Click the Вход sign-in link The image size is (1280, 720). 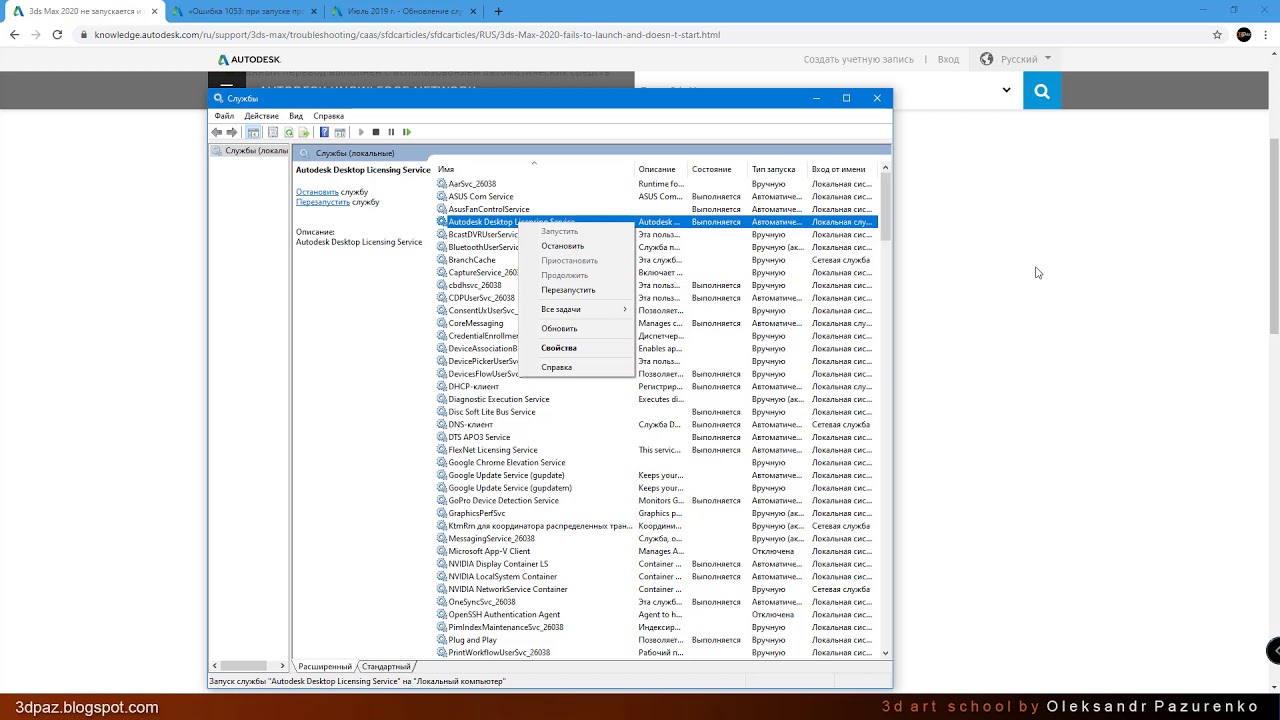point(948,59)
